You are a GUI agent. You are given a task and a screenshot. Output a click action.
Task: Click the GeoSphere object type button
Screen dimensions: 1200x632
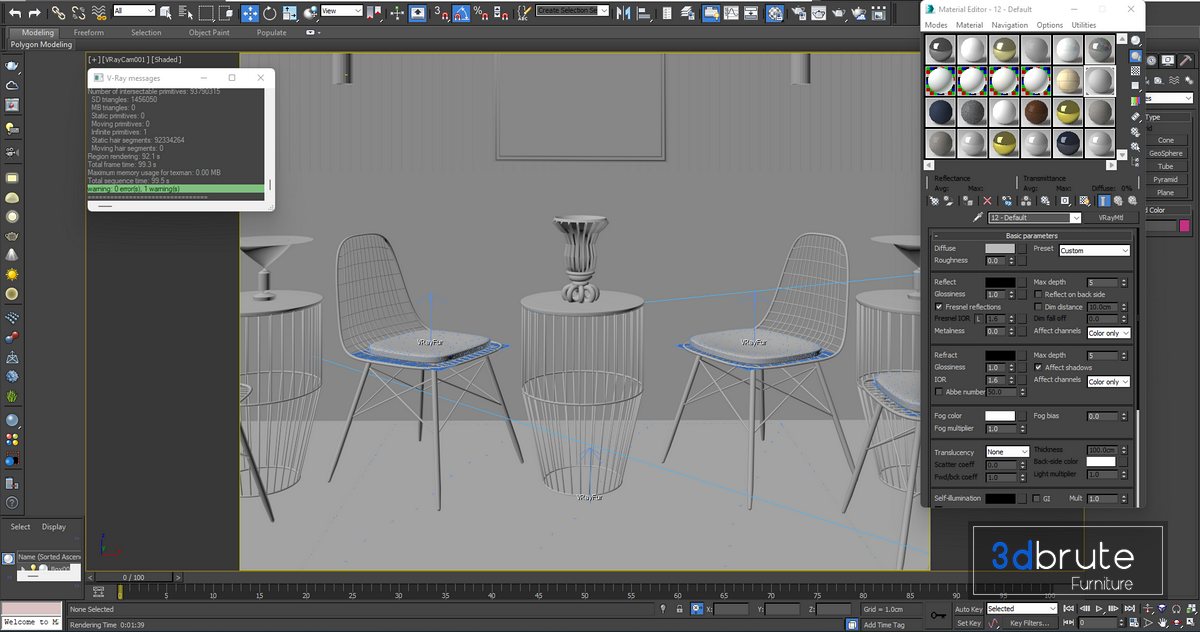(x=1165, y=153)
